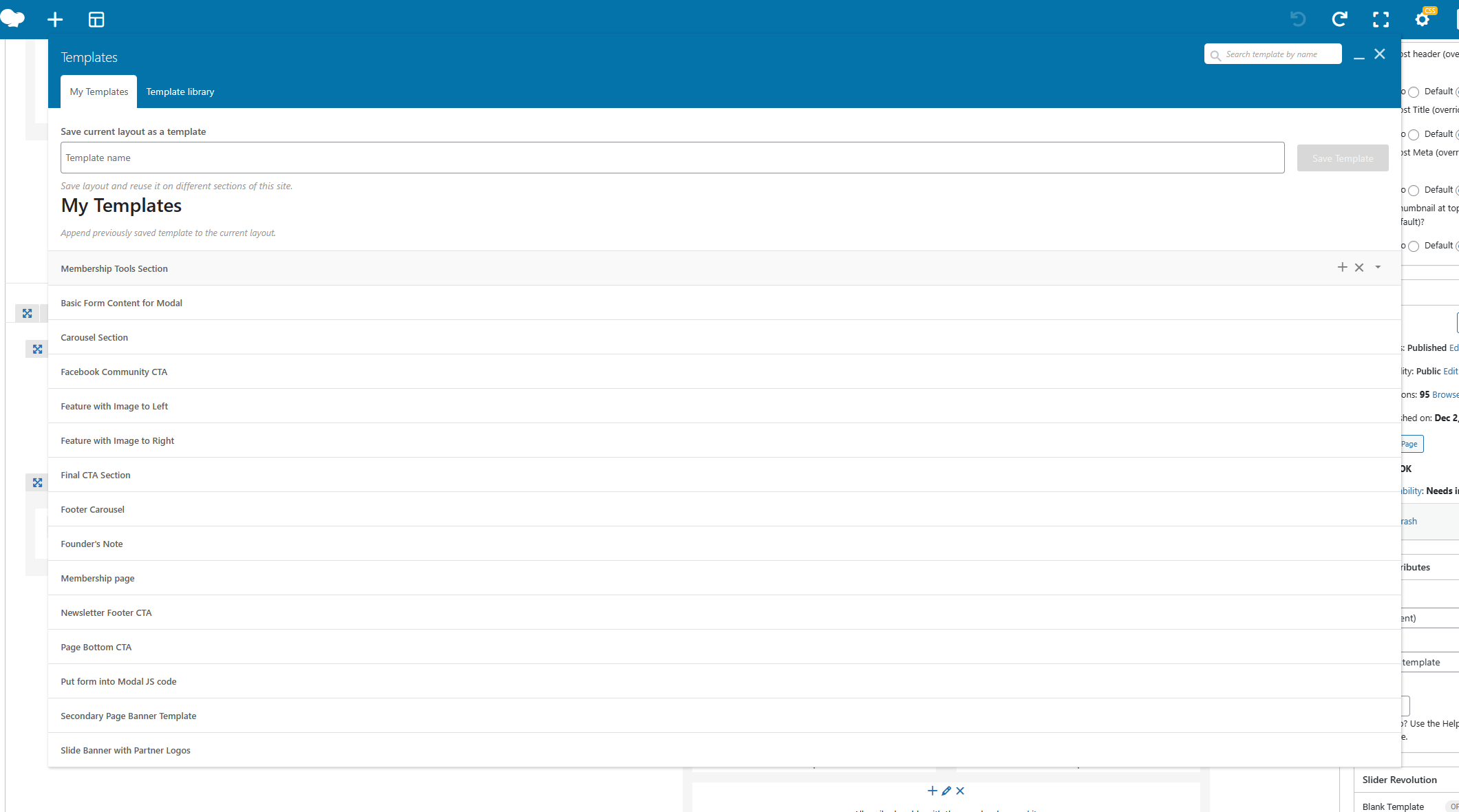Select Membership page template
This screenshot has width=1459, height=812.
click(725, 578)
